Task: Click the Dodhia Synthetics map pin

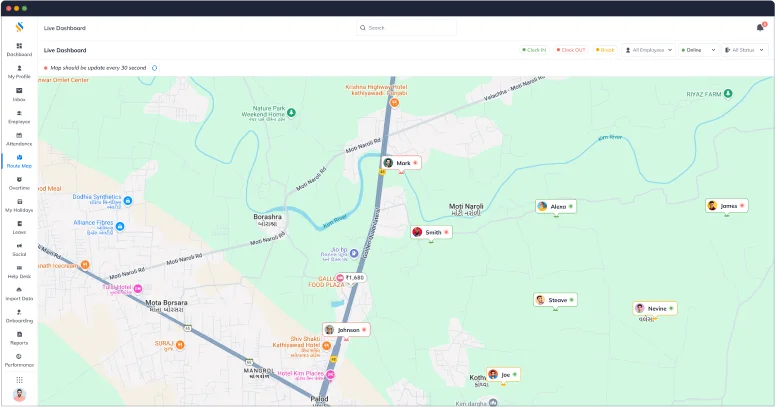Action: coord(128,200)
